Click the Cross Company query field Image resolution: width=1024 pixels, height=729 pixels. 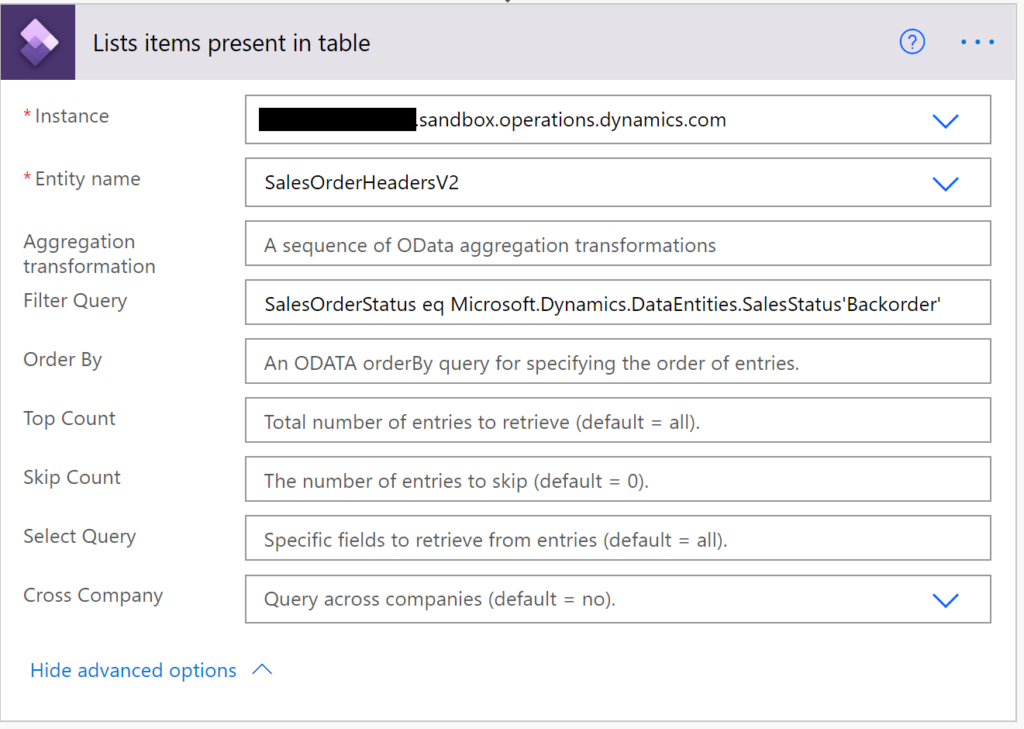tap(618, 599)
